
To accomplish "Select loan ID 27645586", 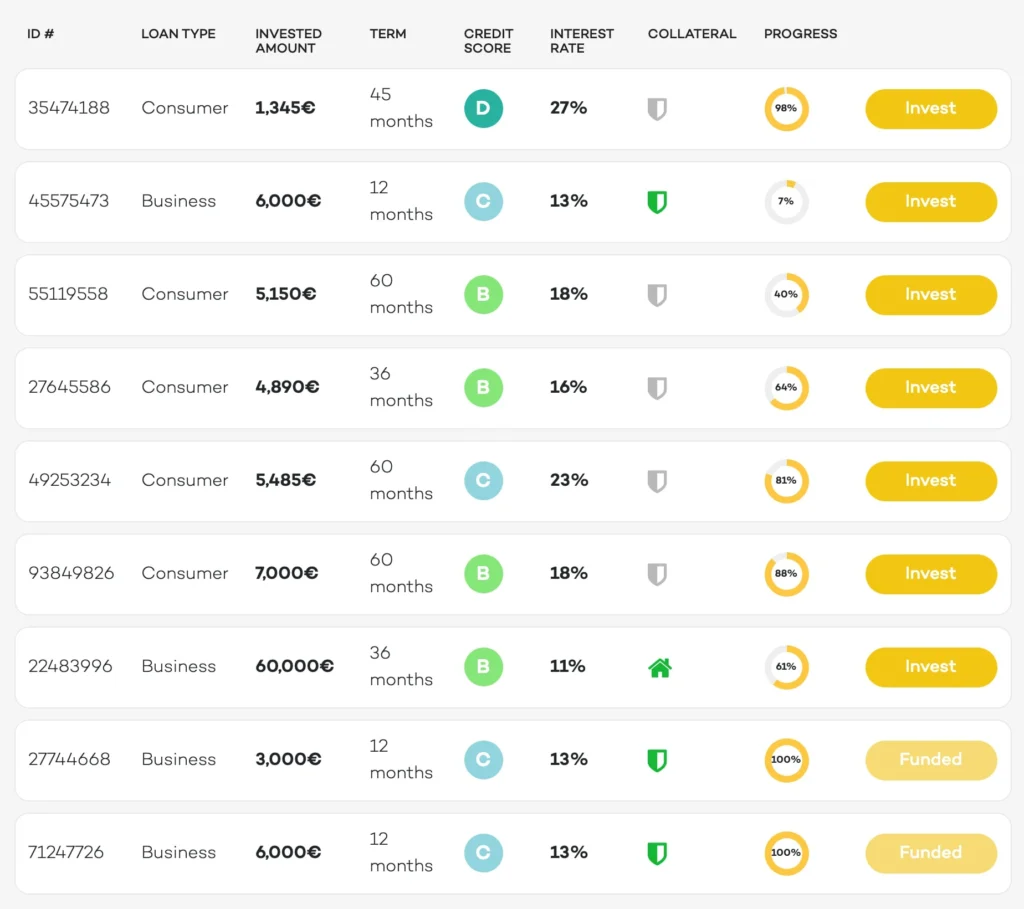I will point(69,387).
